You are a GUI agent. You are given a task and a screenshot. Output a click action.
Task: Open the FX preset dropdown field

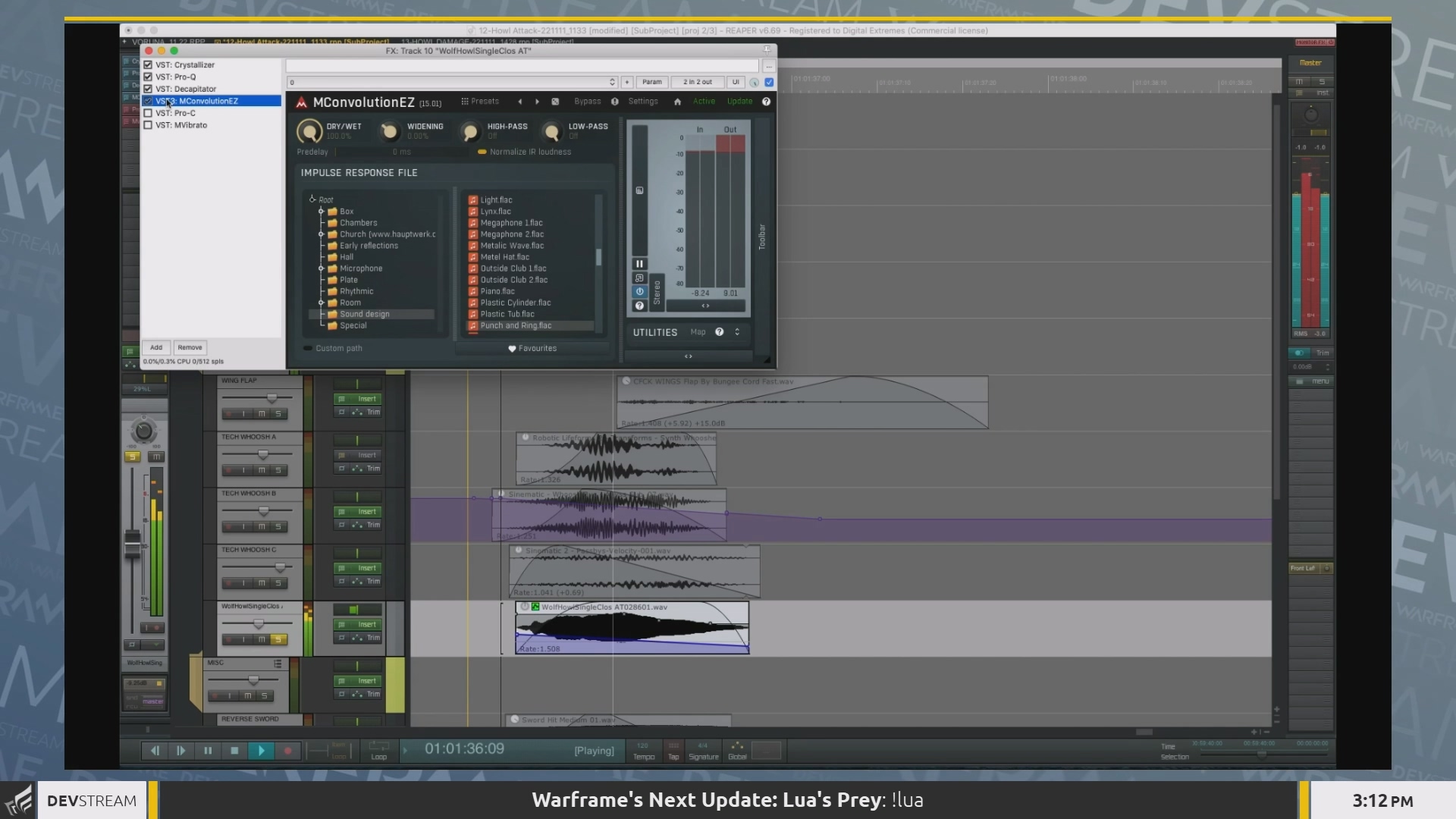(452, 82)
